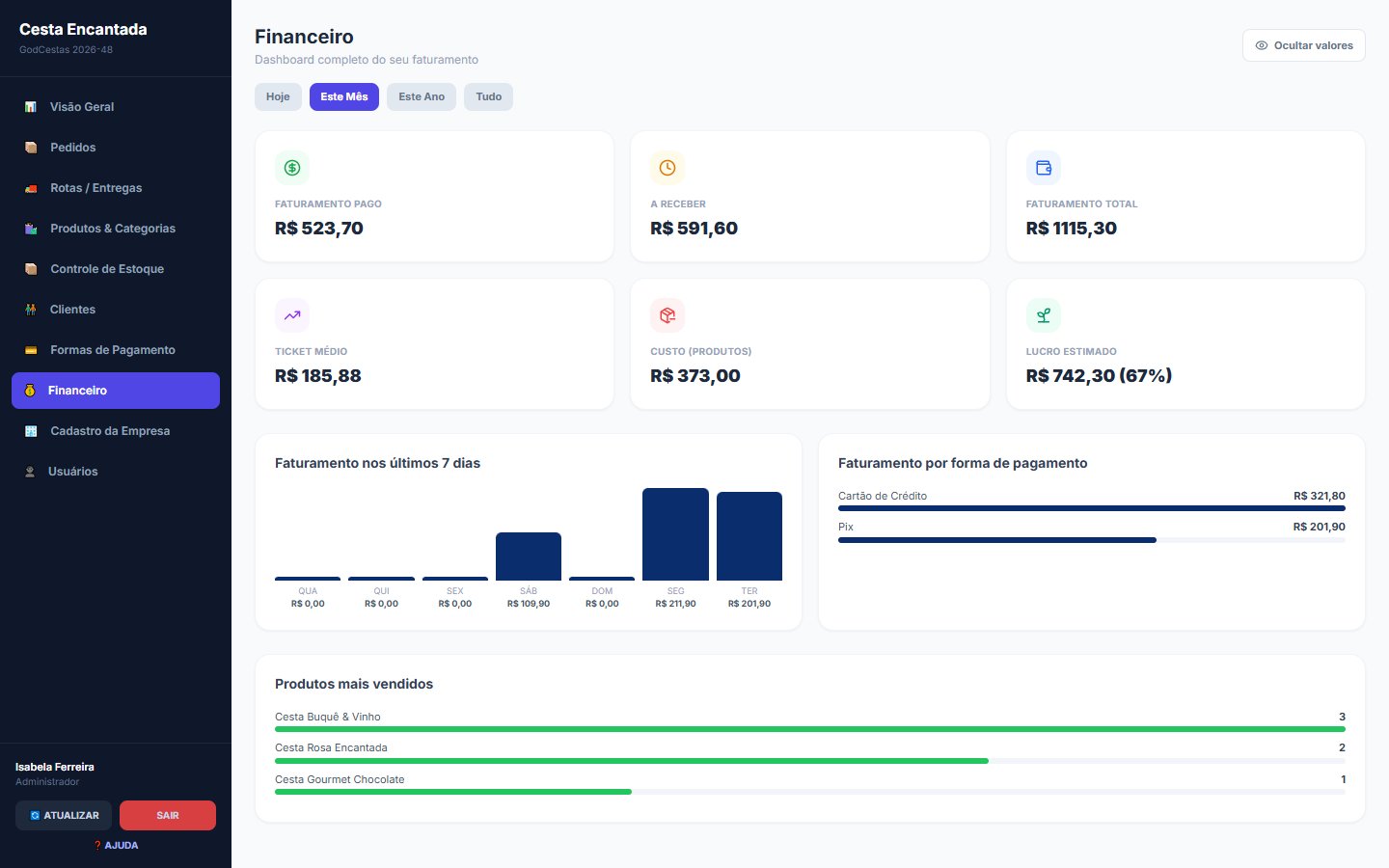Click the refresh icon in the Atualizar button
The width and height of the screenshot is (1389, 868).
tap(35, 816)
